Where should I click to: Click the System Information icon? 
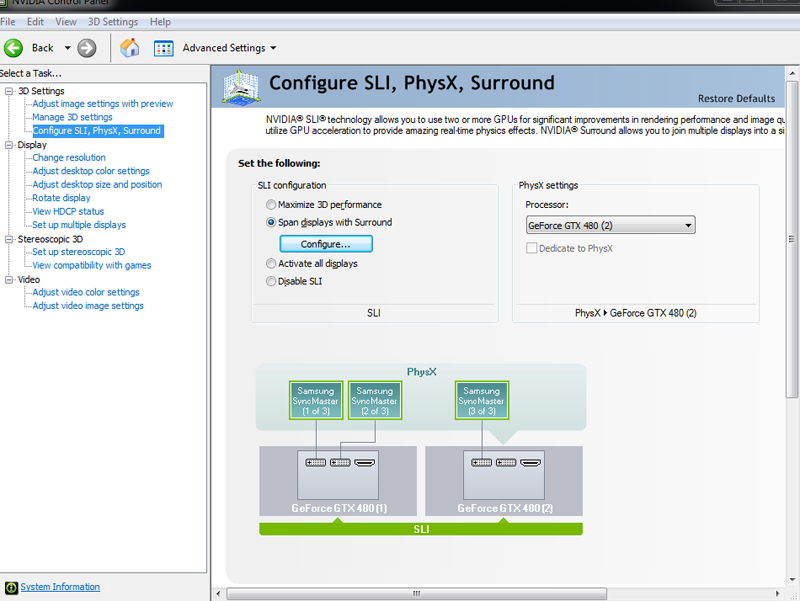(x=11, y=587)
